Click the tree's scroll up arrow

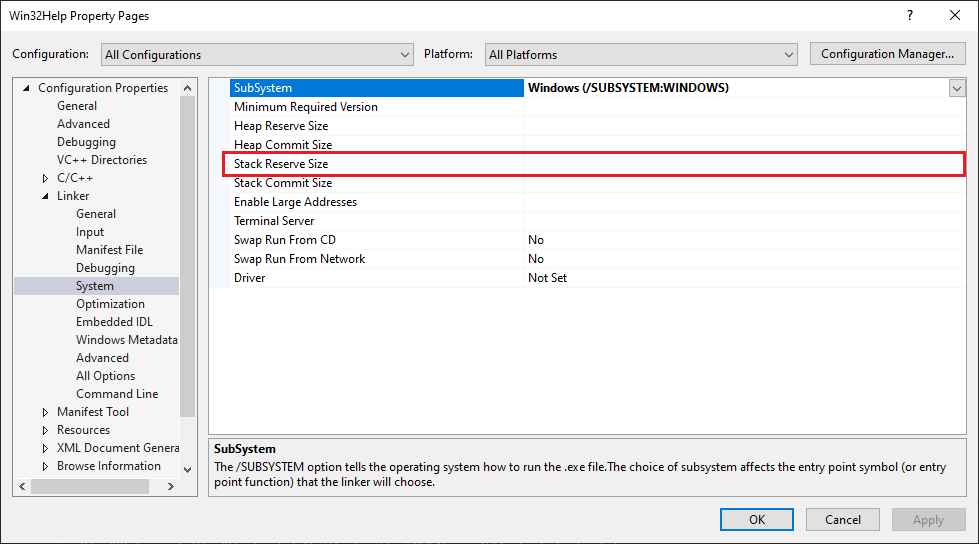(x=187, y=89)
